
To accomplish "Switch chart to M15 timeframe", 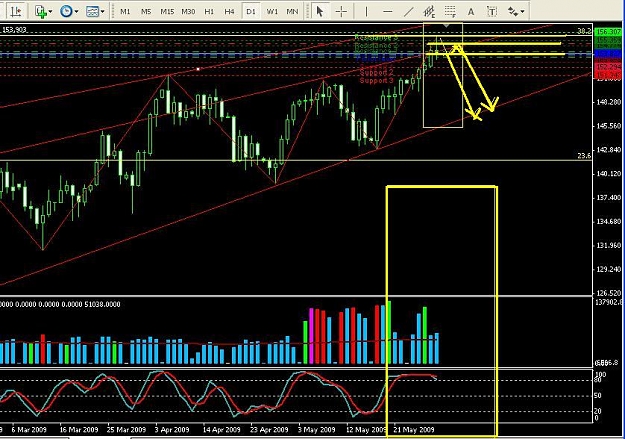I will click(x=167, y=12).
